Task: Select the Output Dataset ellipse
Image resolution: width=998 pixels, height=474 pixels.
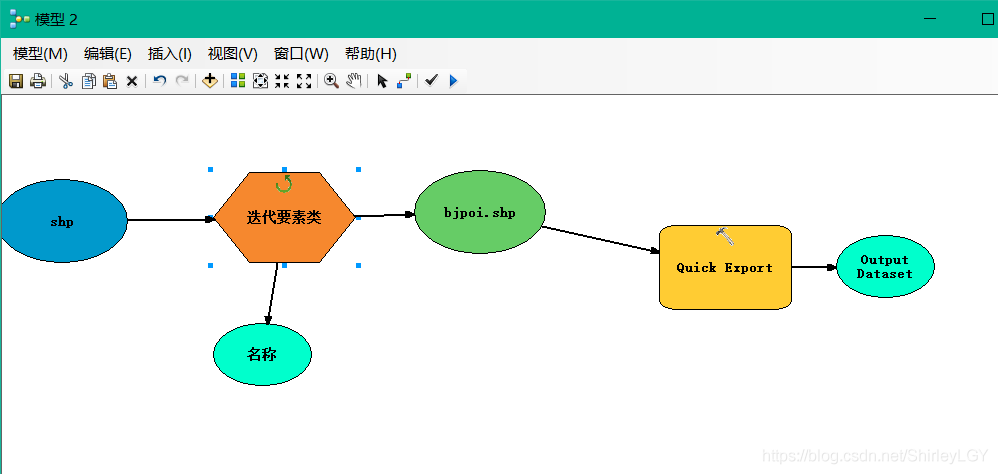Action: [885, 267]
